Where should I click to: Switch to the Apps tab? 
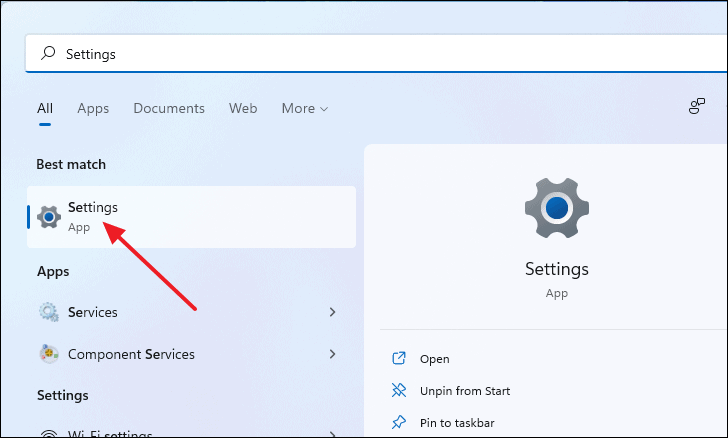pyautogui.click(x=93, y=108)
